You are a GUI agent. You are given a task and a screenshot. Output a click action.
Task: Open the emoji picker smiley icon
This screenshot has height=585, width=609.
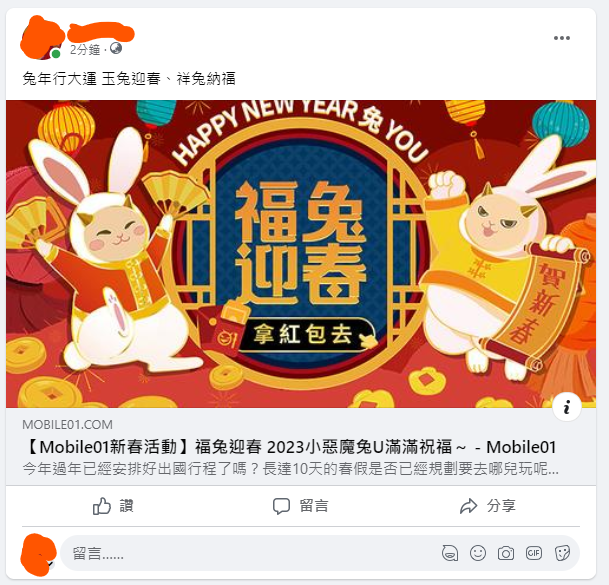(x=478, y=553)
